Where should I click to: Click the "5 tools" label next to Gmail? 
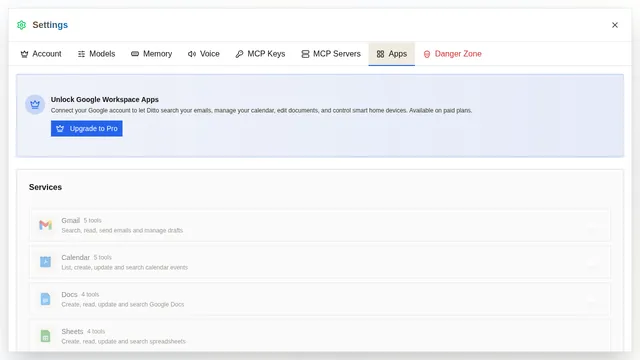tap(93, 220)
